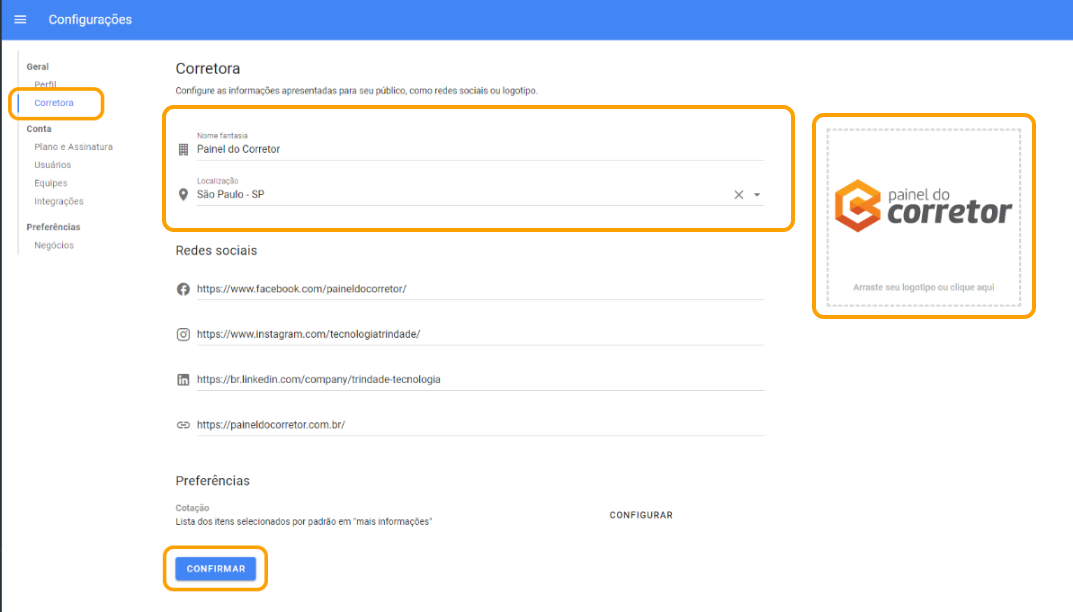Open Integrações in the sidebar
Viewport: 1073px width, 612px height.
tap(59, 201)
